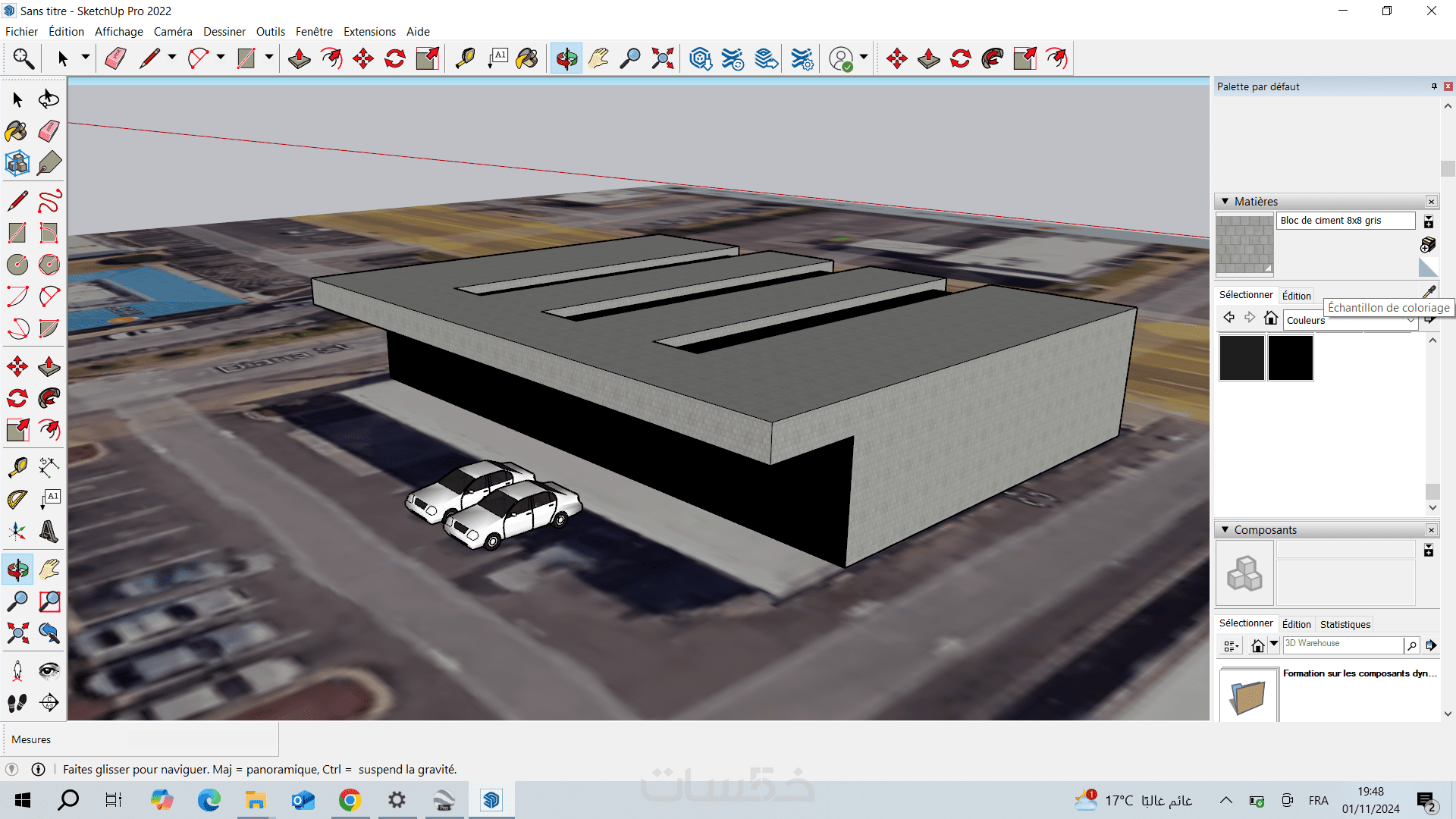Pin the Palette par défaut panel
The width and height of the screenshot is (1456, 819).
coord(1433,86)
